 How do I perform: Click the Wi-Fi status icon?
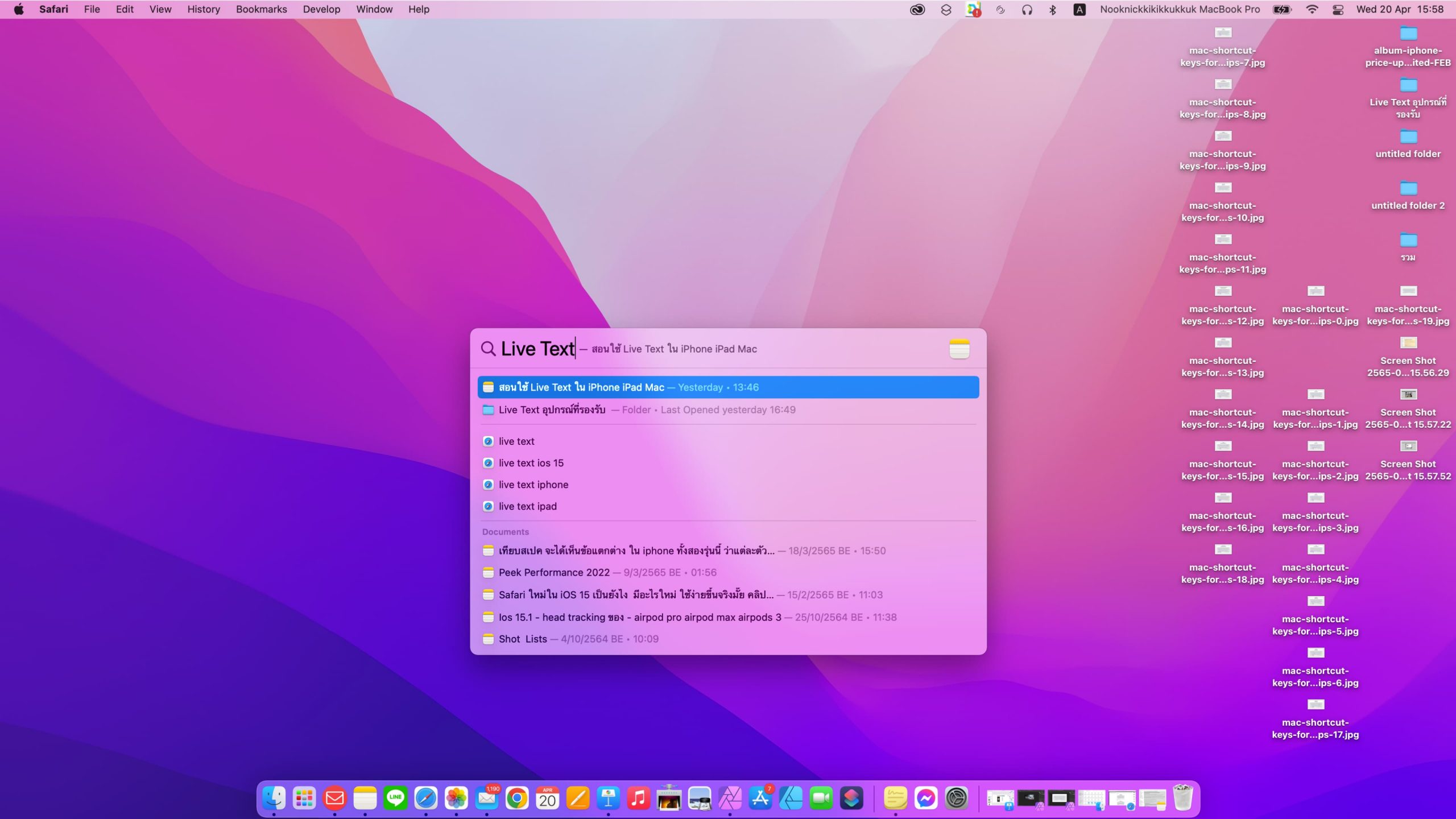click(x=1312, y=9)
